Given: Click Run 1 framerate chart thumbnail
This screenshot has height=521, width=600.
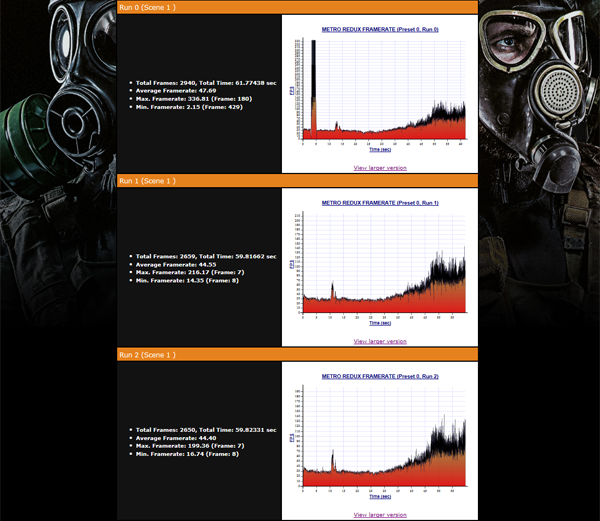Looking at the screenshot, I should click(380, 264).
